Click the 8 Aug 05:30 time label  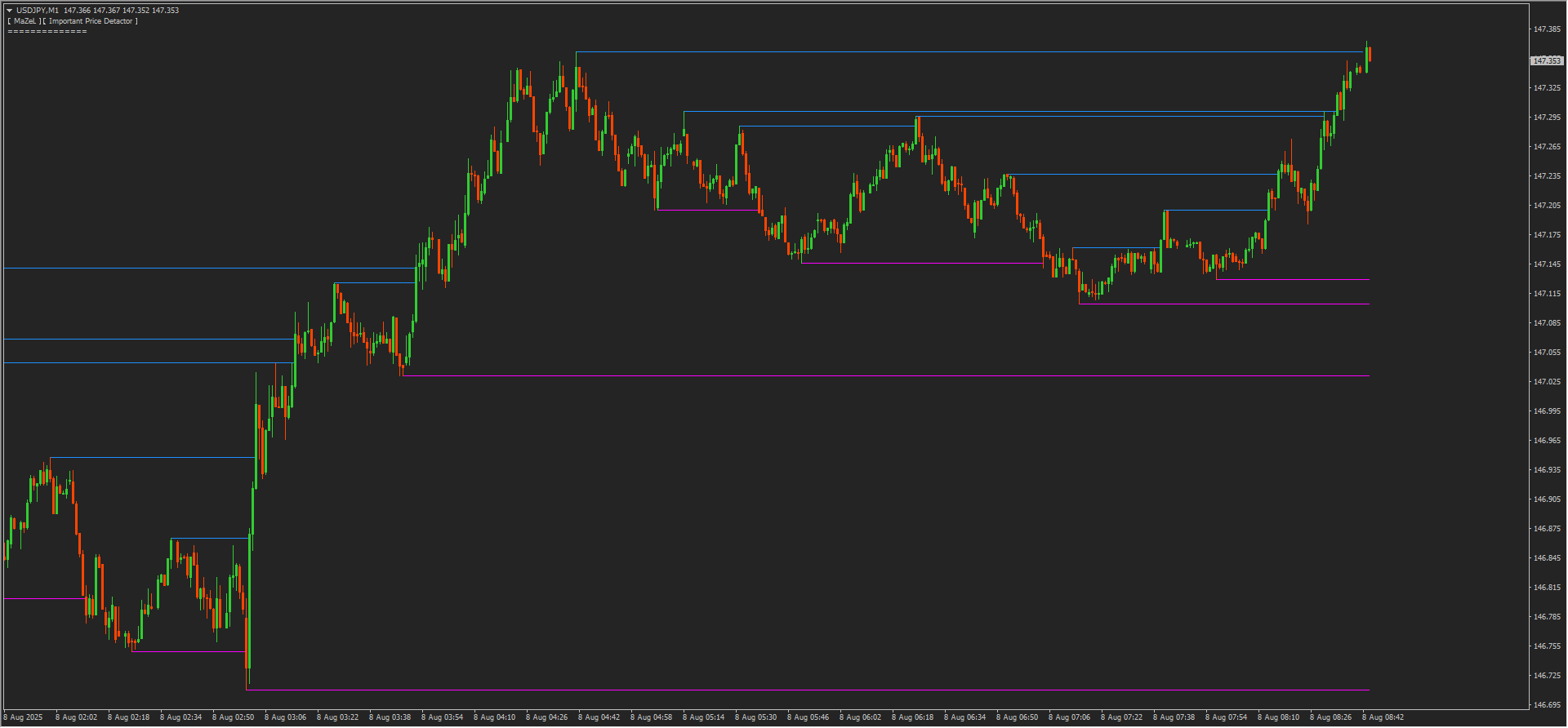click(x=755, y=718)
